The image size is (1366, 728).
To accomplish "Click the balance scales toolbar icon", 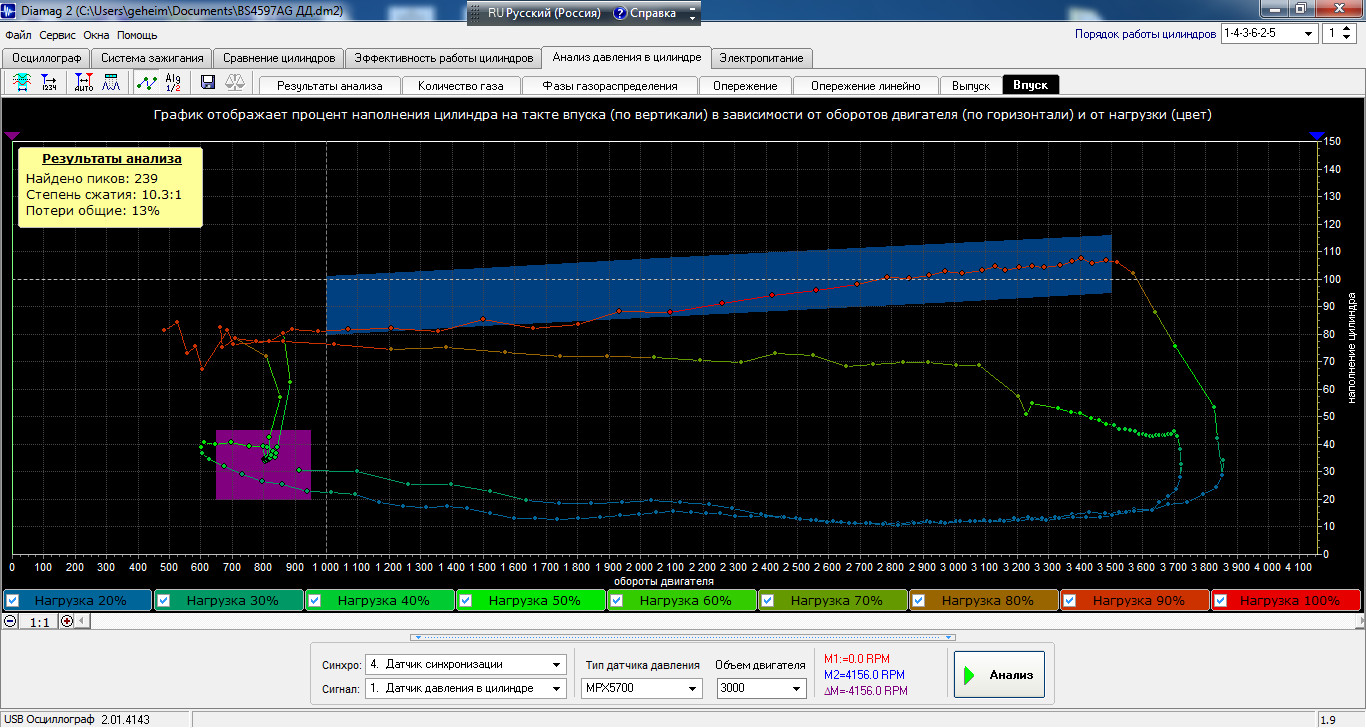I will [x=236, y=84].
